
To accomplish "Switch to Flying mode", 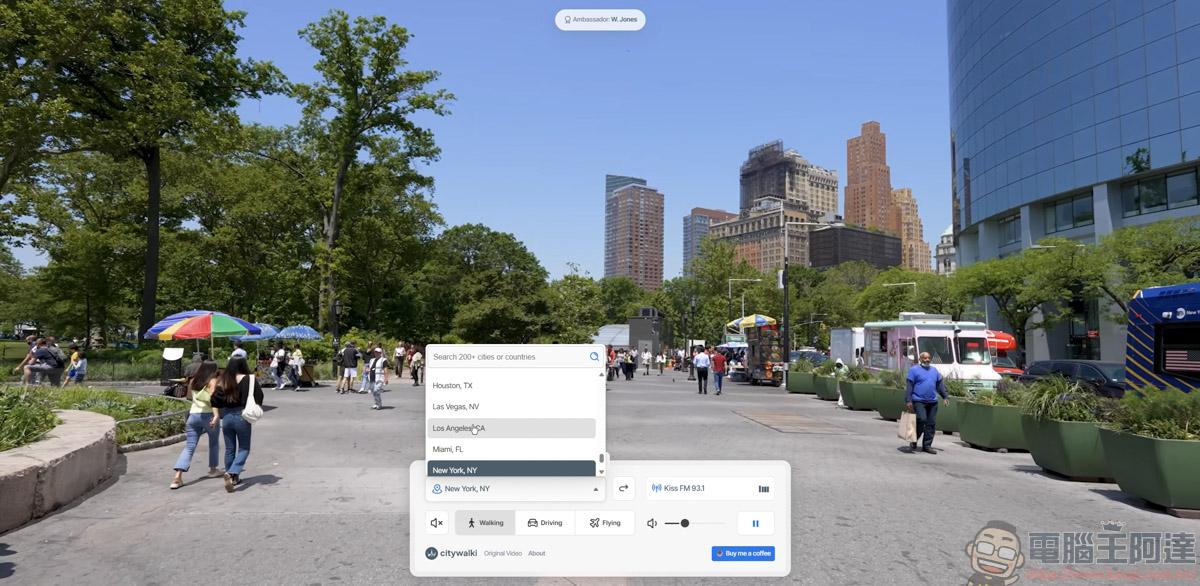I will pyautogui.click(x=605, y=523).
